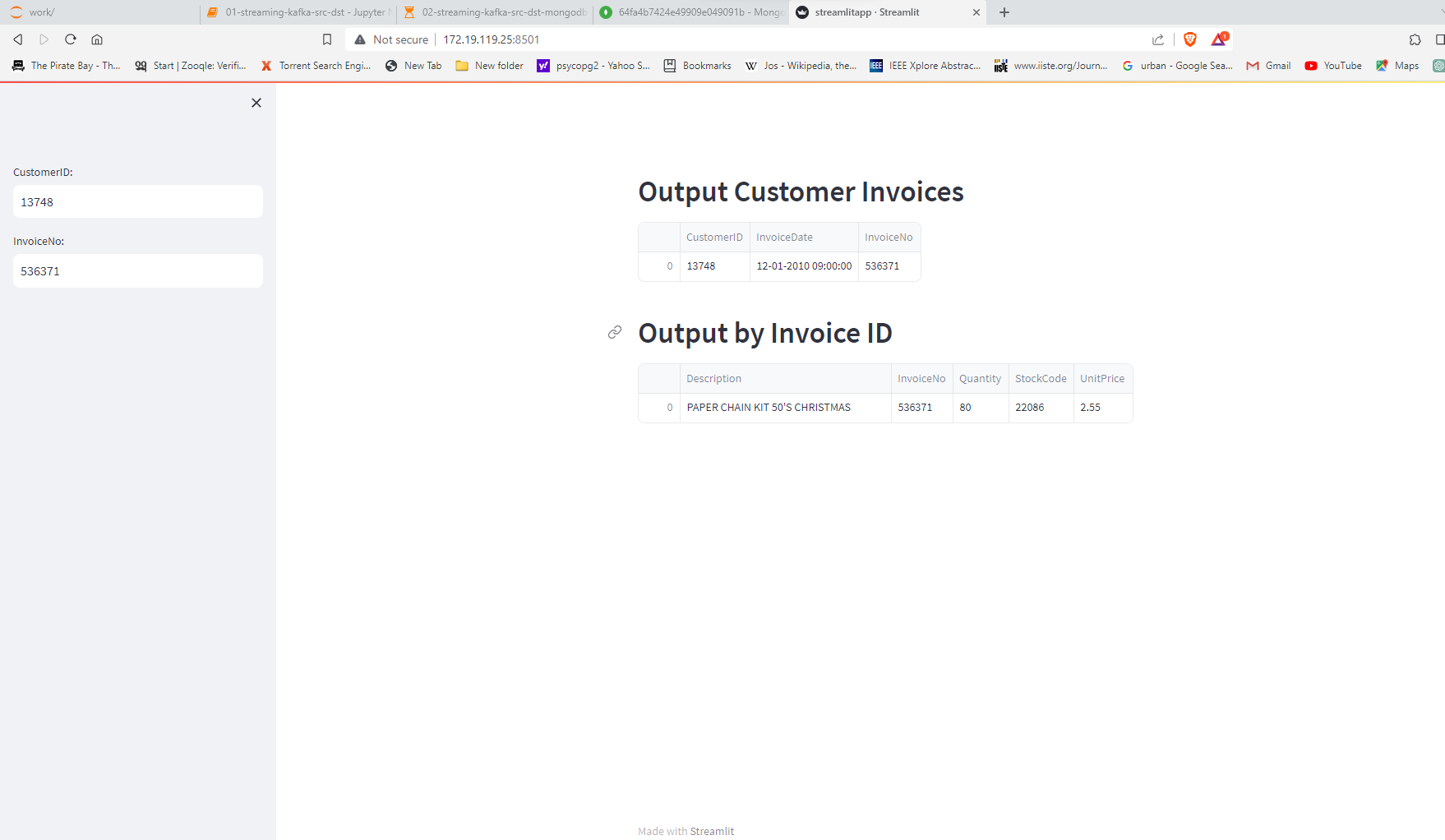Bookmark this page with the star icon

click(x=326, y=39)
